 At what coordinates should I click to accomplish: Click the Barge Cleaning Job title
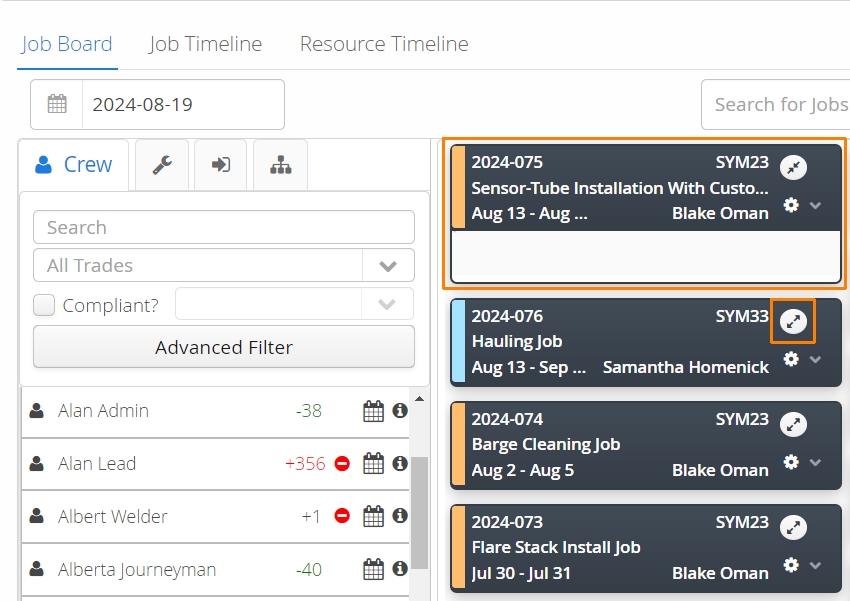click(x=546, y=444)
